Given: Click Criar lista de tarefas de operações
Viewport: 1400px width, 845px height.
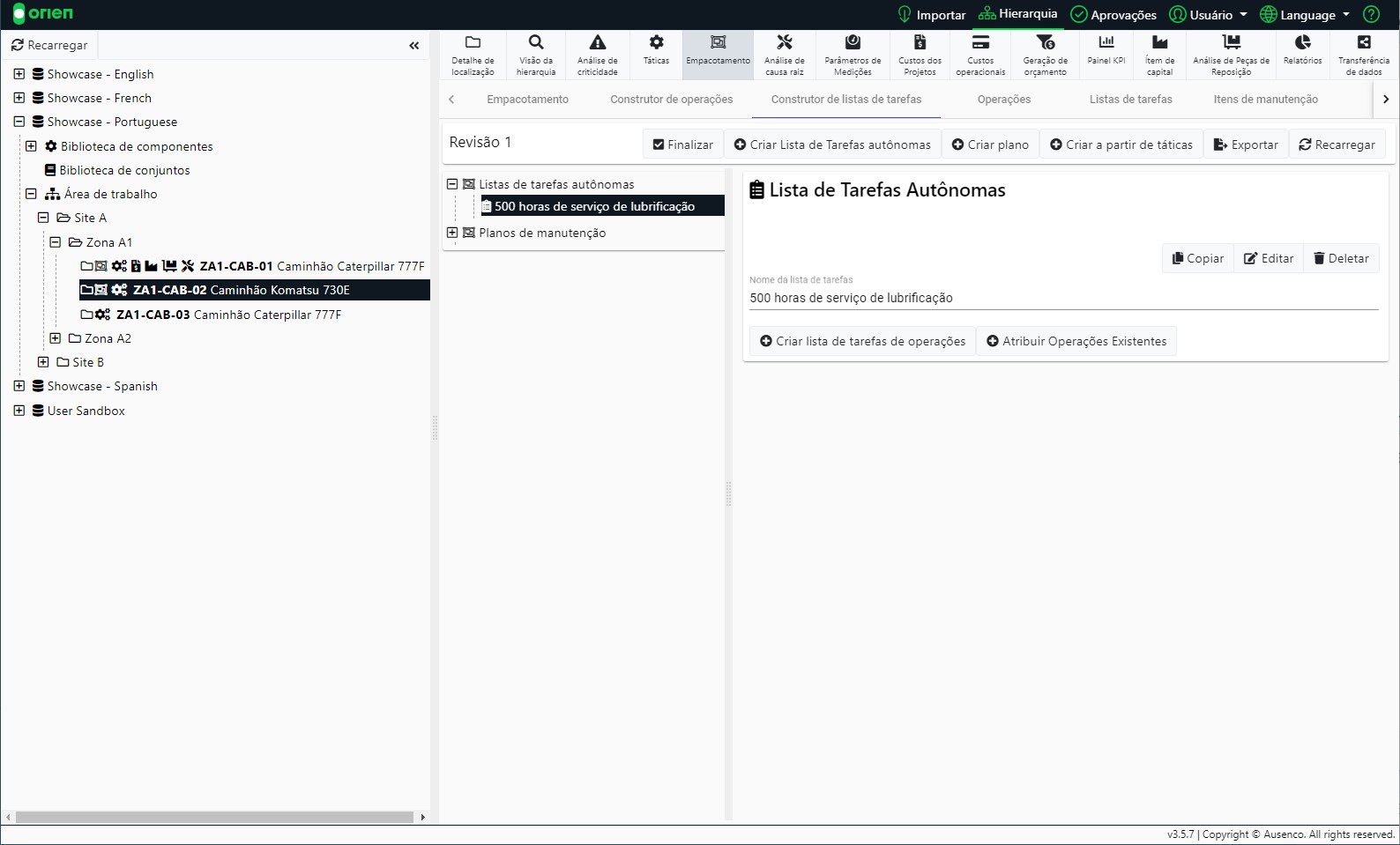Looking at the screenshot, I should pyautogui.click(x=862, y=341).
